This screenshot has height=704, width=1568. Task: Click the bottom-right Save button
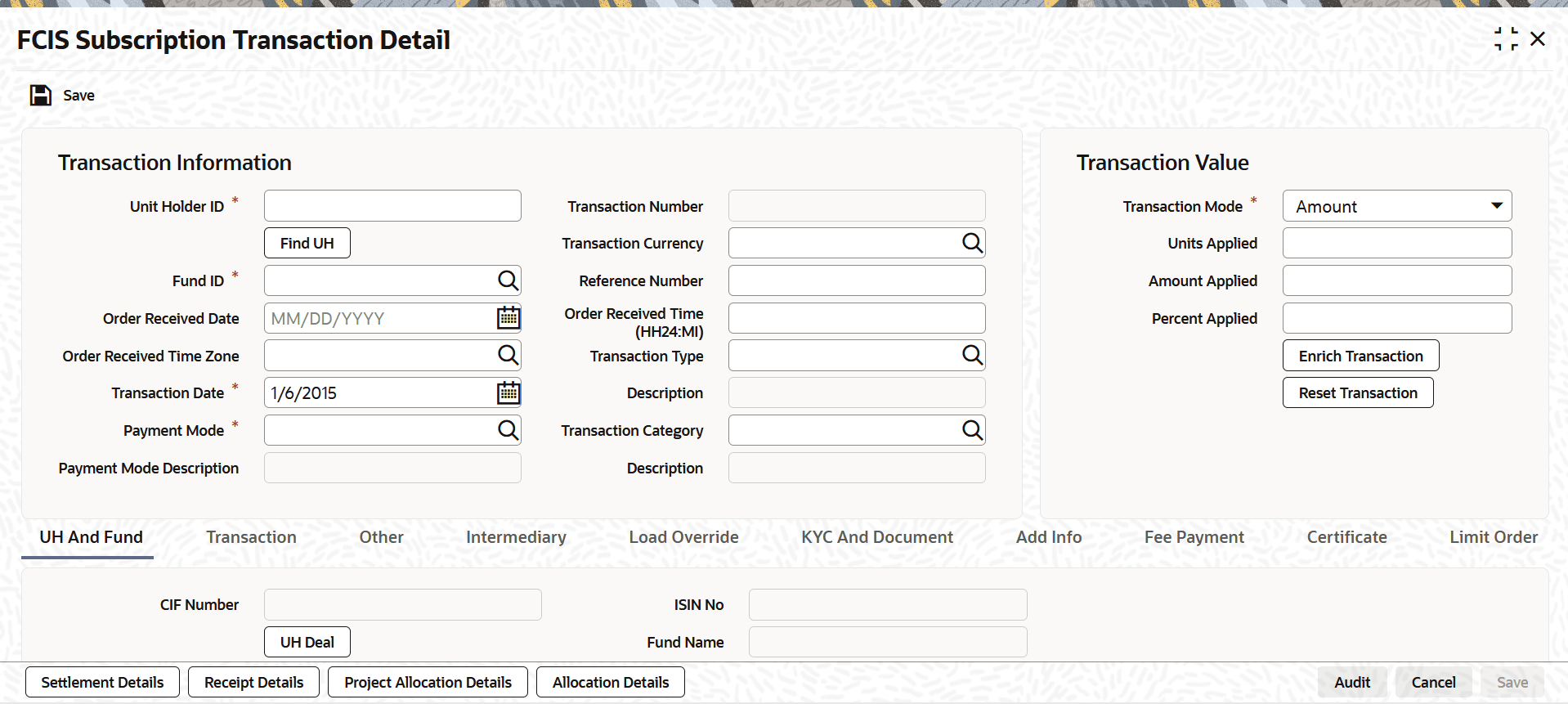1512,682
